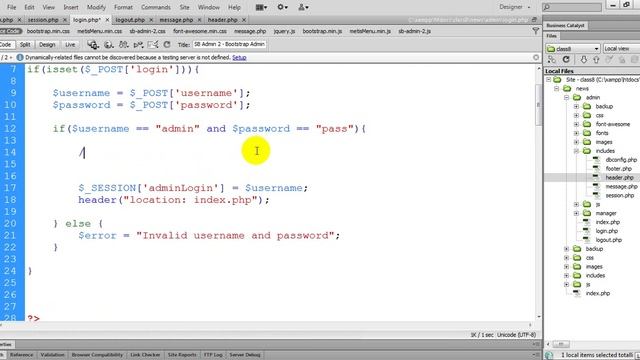Screen dimensions: 640x360
Task: Switch to the message.php document tab
Action: [176, 20]
